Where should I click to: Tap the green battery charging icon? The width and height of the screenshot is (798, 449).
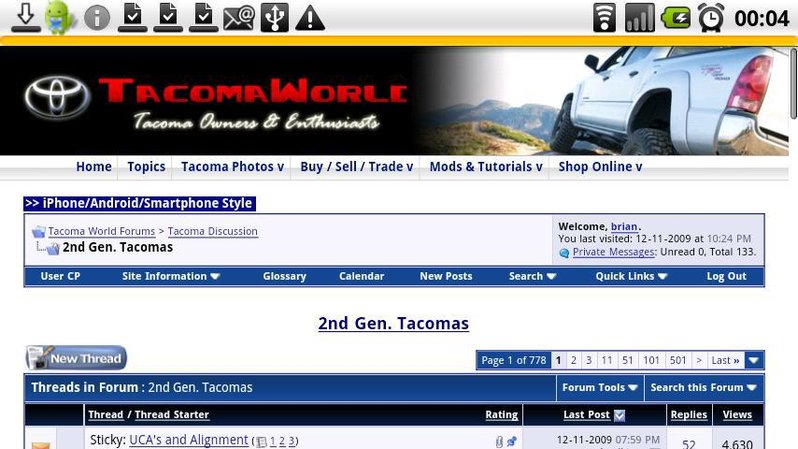[675, 18]
